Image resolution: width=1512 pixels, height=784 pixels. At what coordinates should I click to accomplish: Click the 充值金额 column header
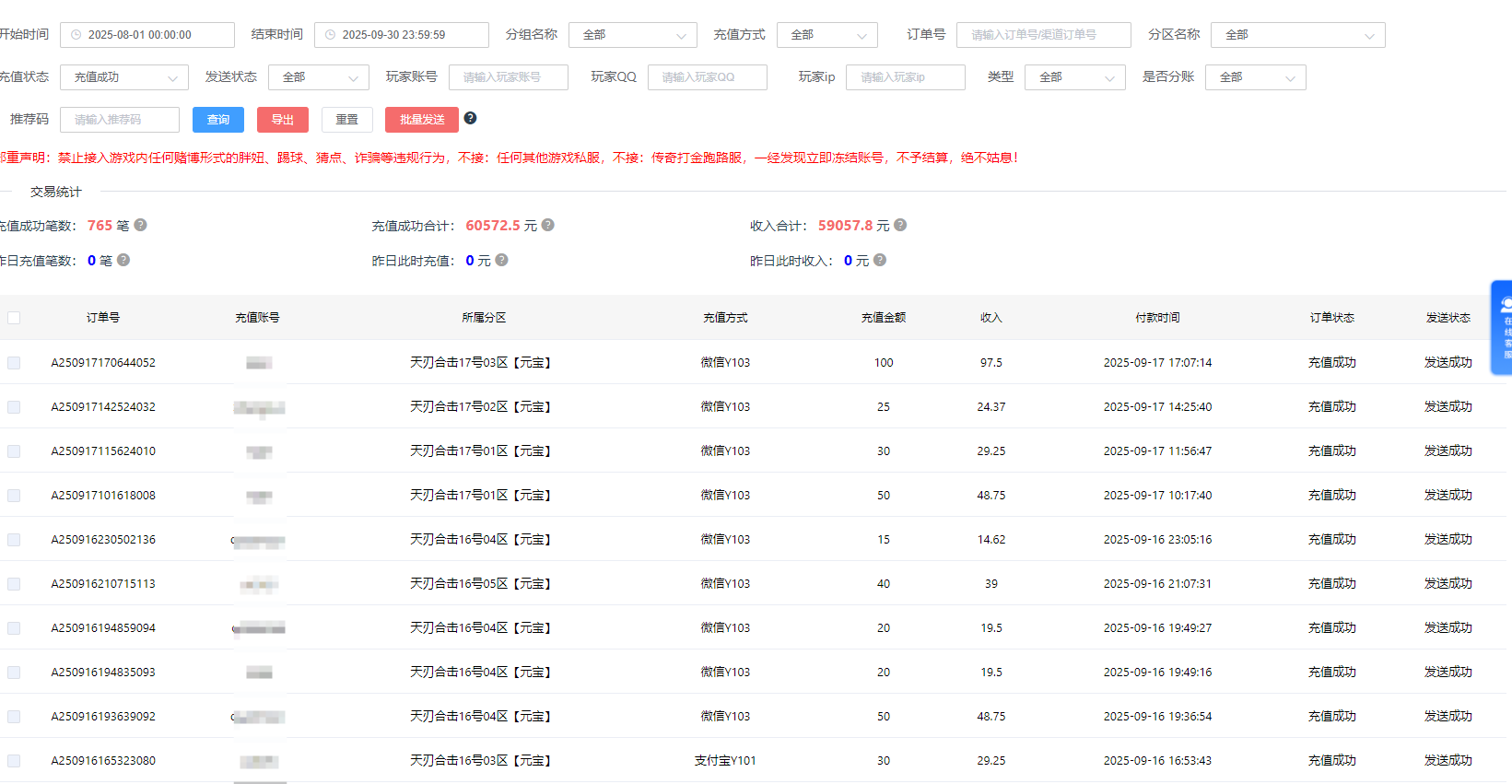(883, 318)
